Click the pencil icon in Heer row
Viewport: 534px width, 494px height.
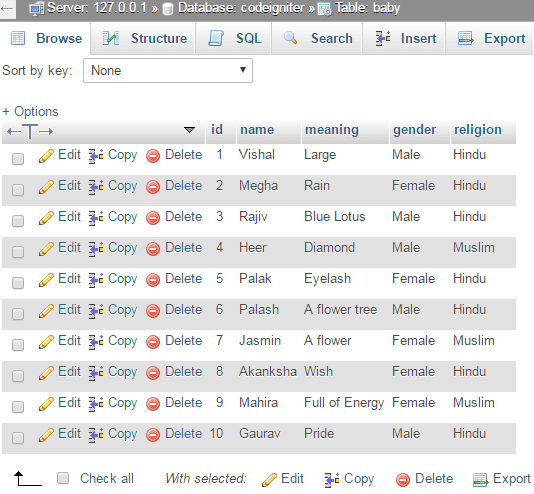(x=46, y=249)
